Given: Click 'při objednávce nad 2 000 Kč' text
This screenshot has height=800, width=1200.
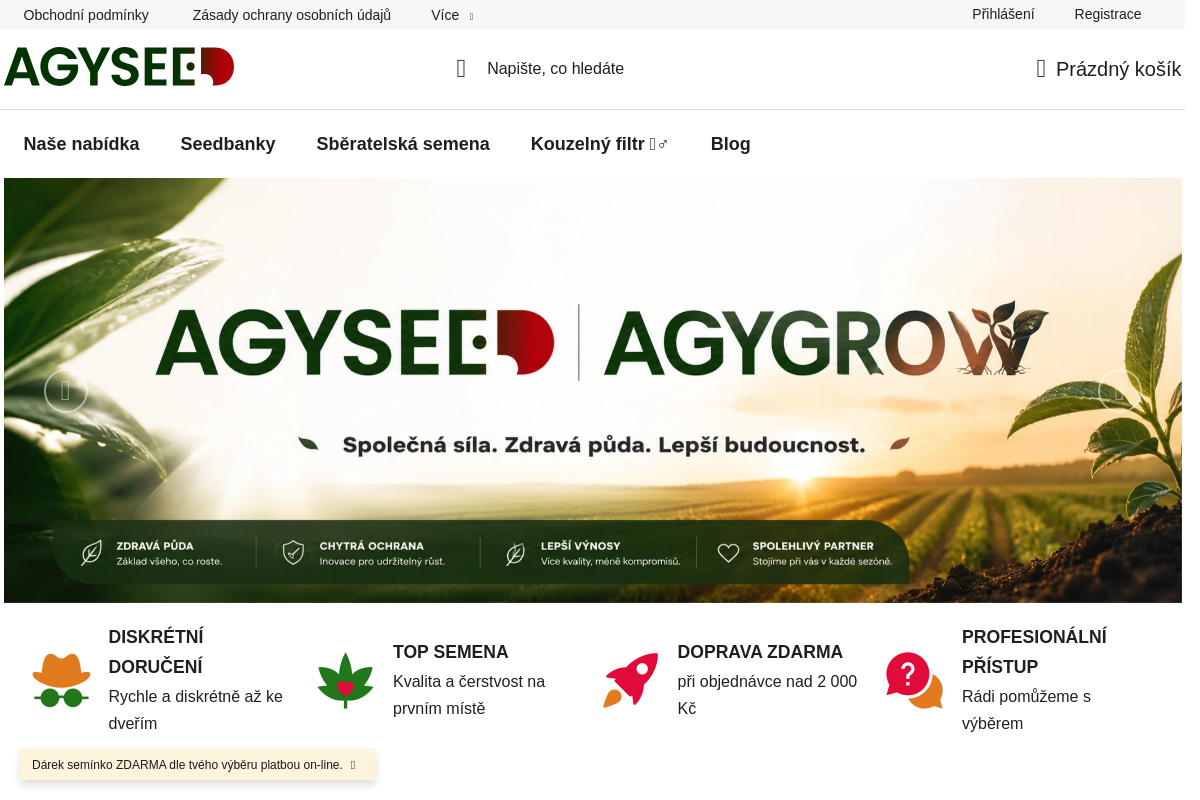Looking at the screenshot, I should coord(767,695).
